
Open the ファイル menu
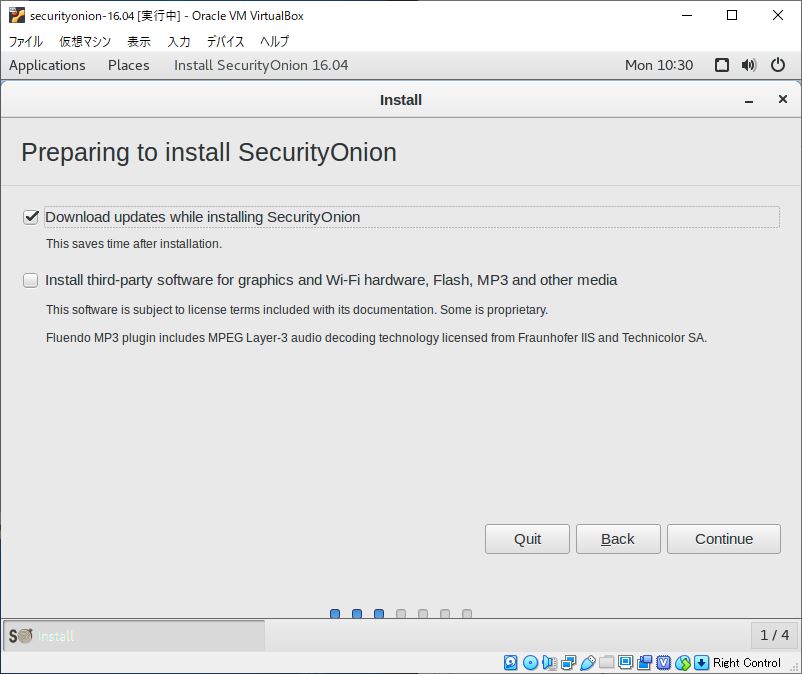pos(26,41)
